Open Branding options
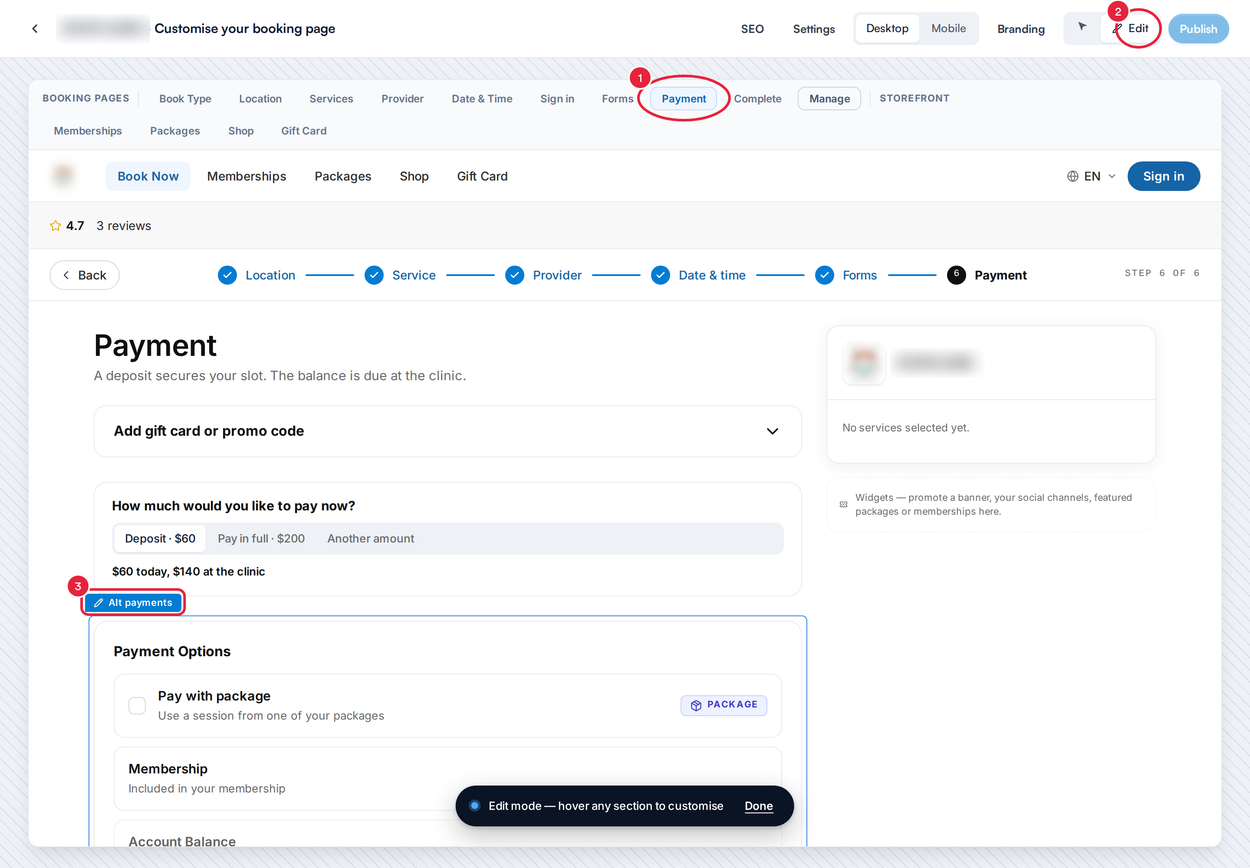This screenshot has width=1250, height=868. [1021, 29]
